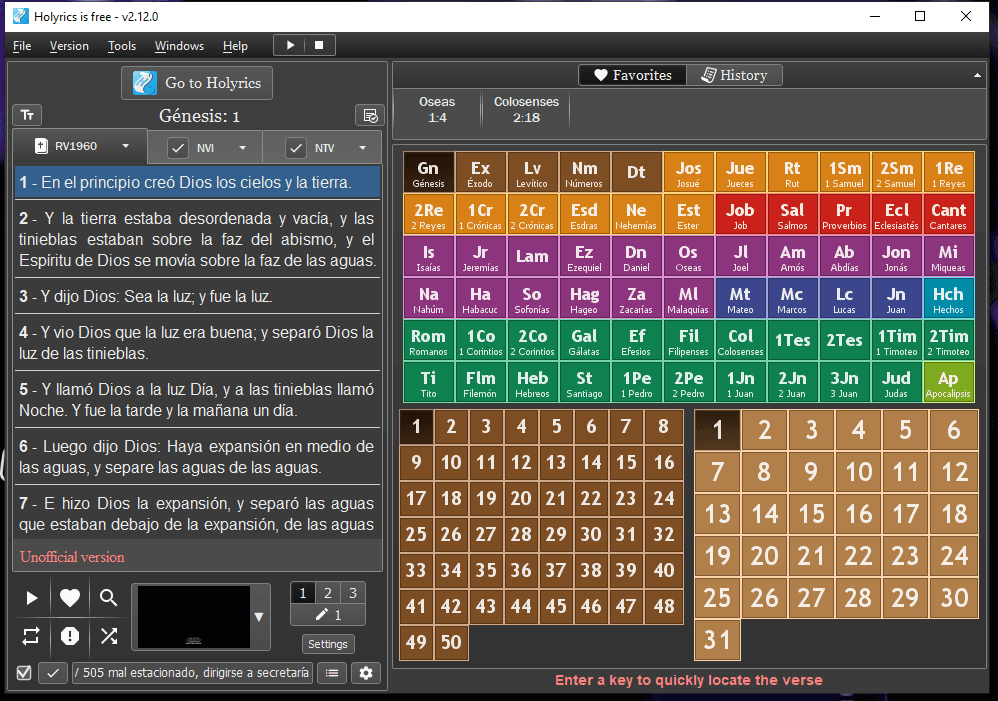
Task: Toggle the NVI version checkbox
Action: (x=178, y=148)
